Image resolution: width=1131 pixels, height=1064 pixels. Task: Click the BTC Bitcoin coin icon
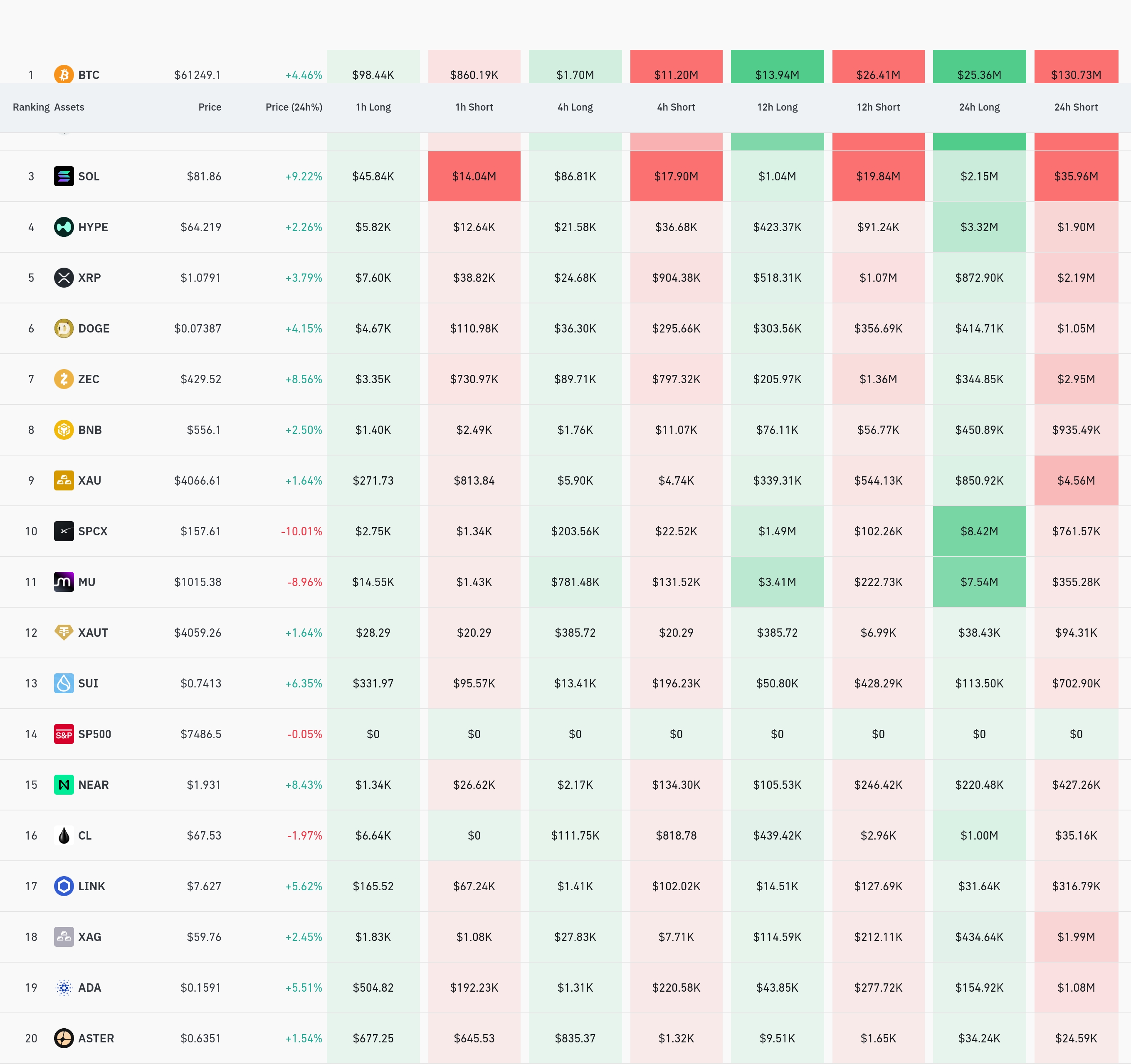(x=64, y=74)
